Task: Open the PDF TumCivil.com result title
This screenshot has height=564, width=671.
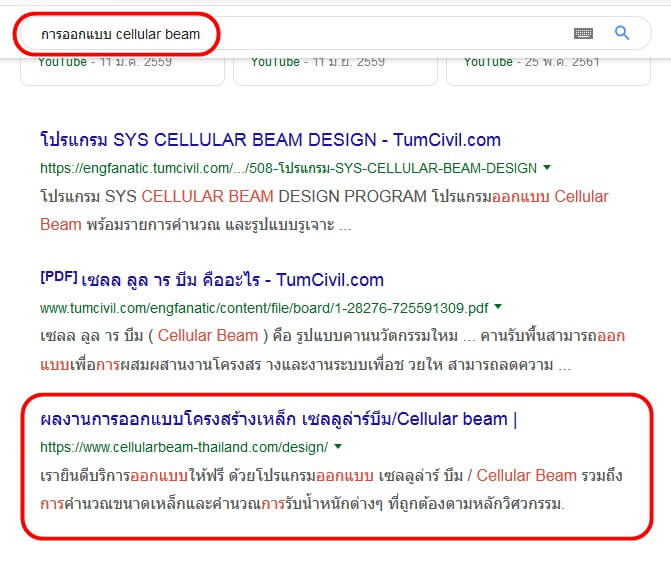Action: tap(212, 280)
